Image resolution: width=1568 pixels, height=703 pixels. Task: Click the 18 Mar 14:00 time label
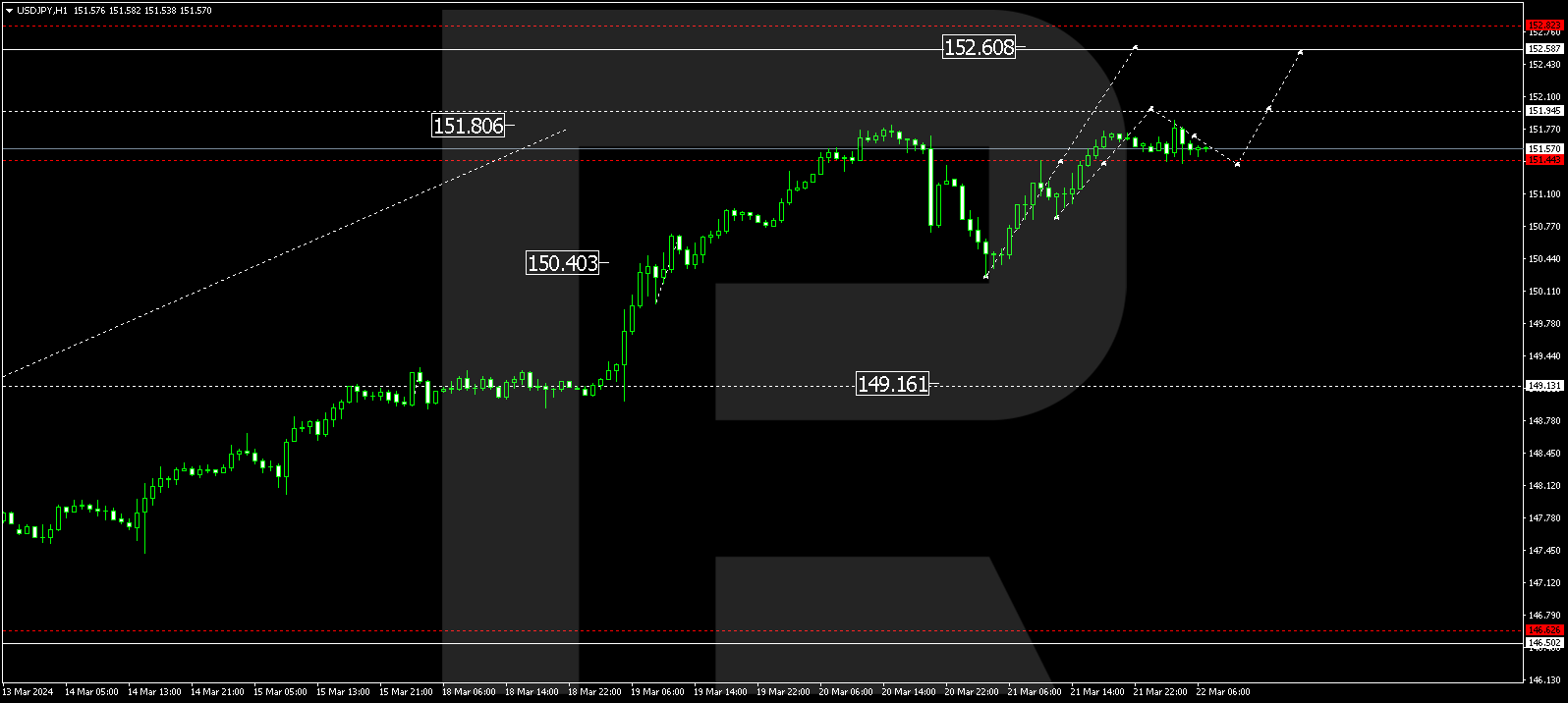(532, 692)
